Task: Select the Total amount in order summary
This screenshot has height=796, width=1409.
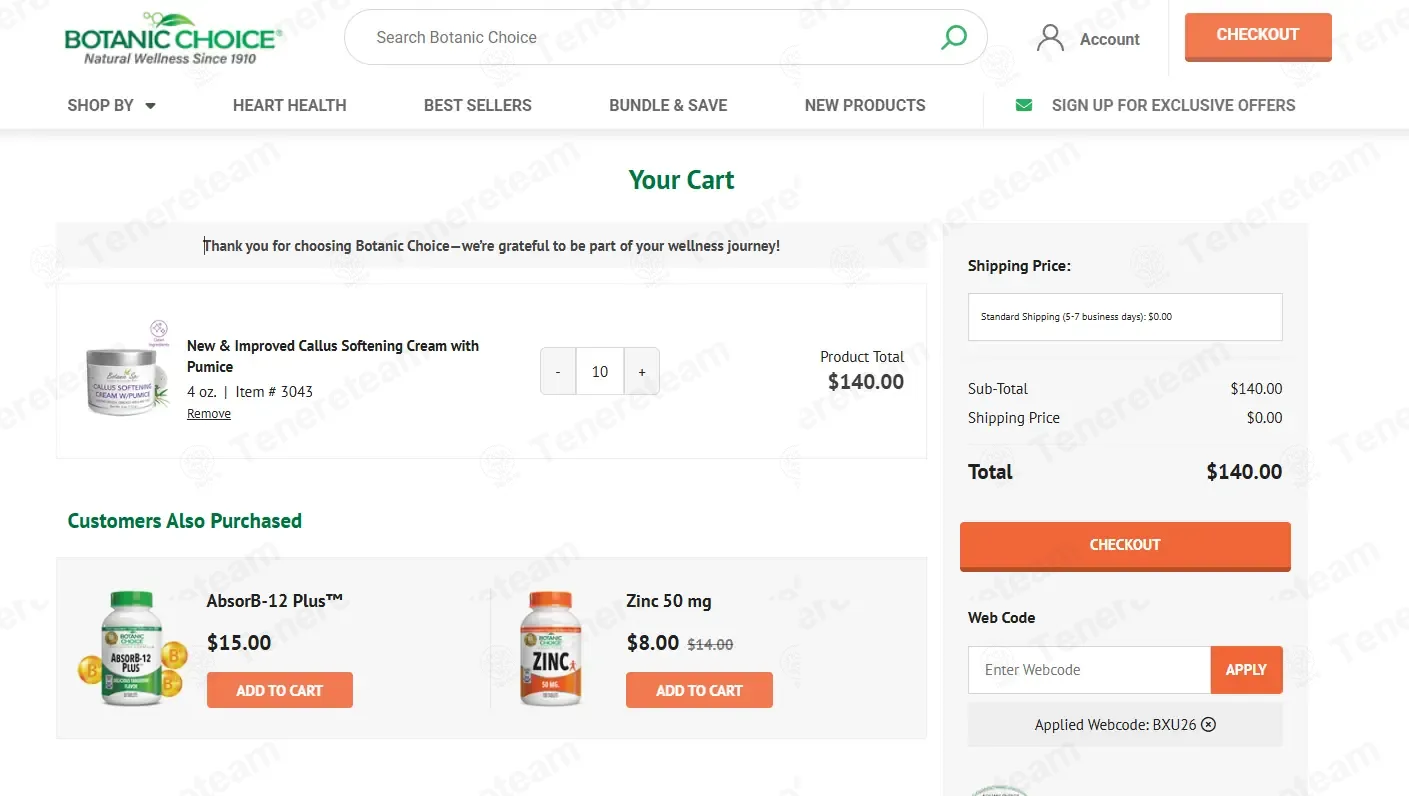Action: click(x=1244, y=472)
